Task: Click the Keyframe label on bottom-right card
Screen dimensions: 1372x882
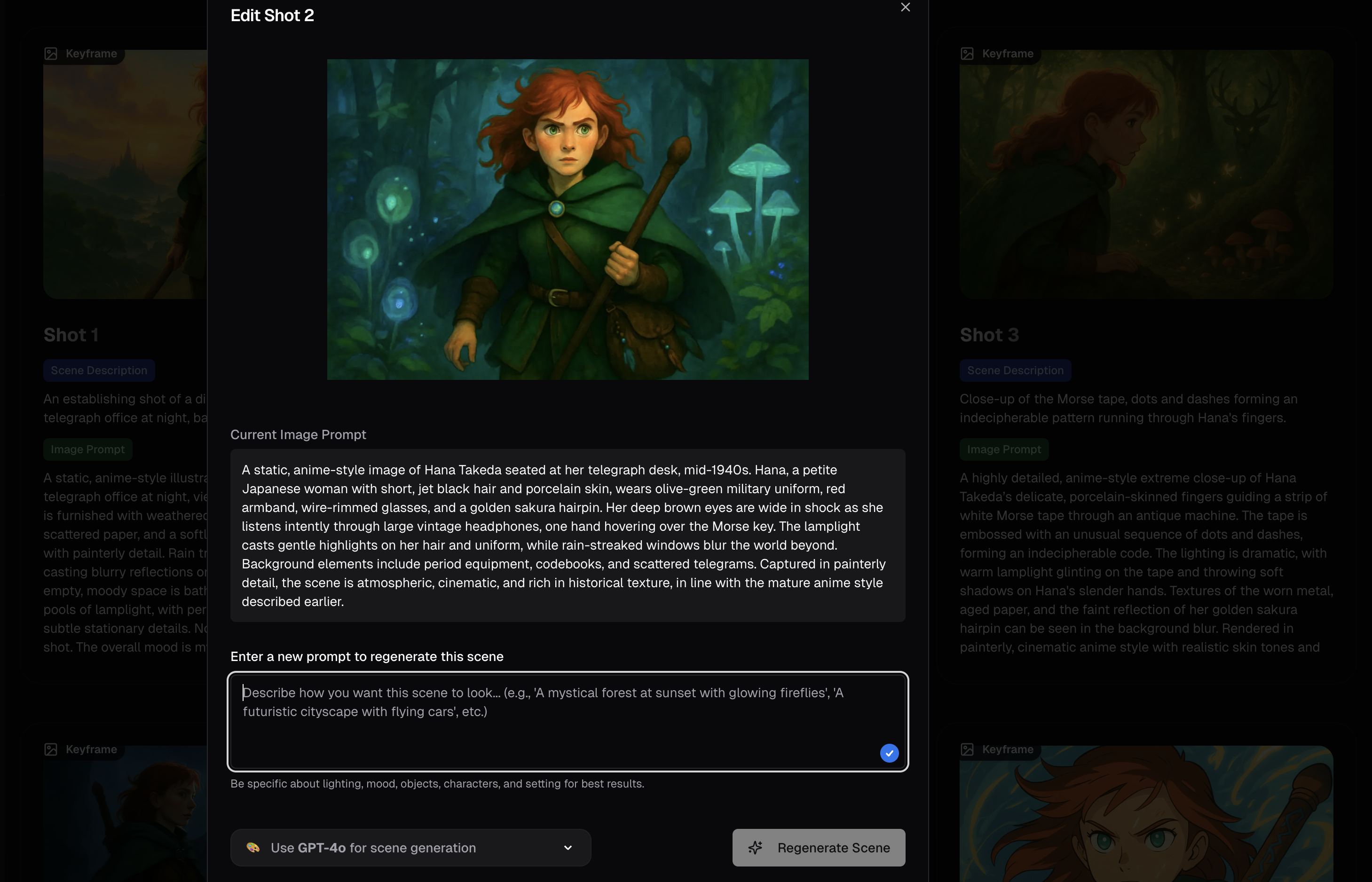Action: 1007,749
